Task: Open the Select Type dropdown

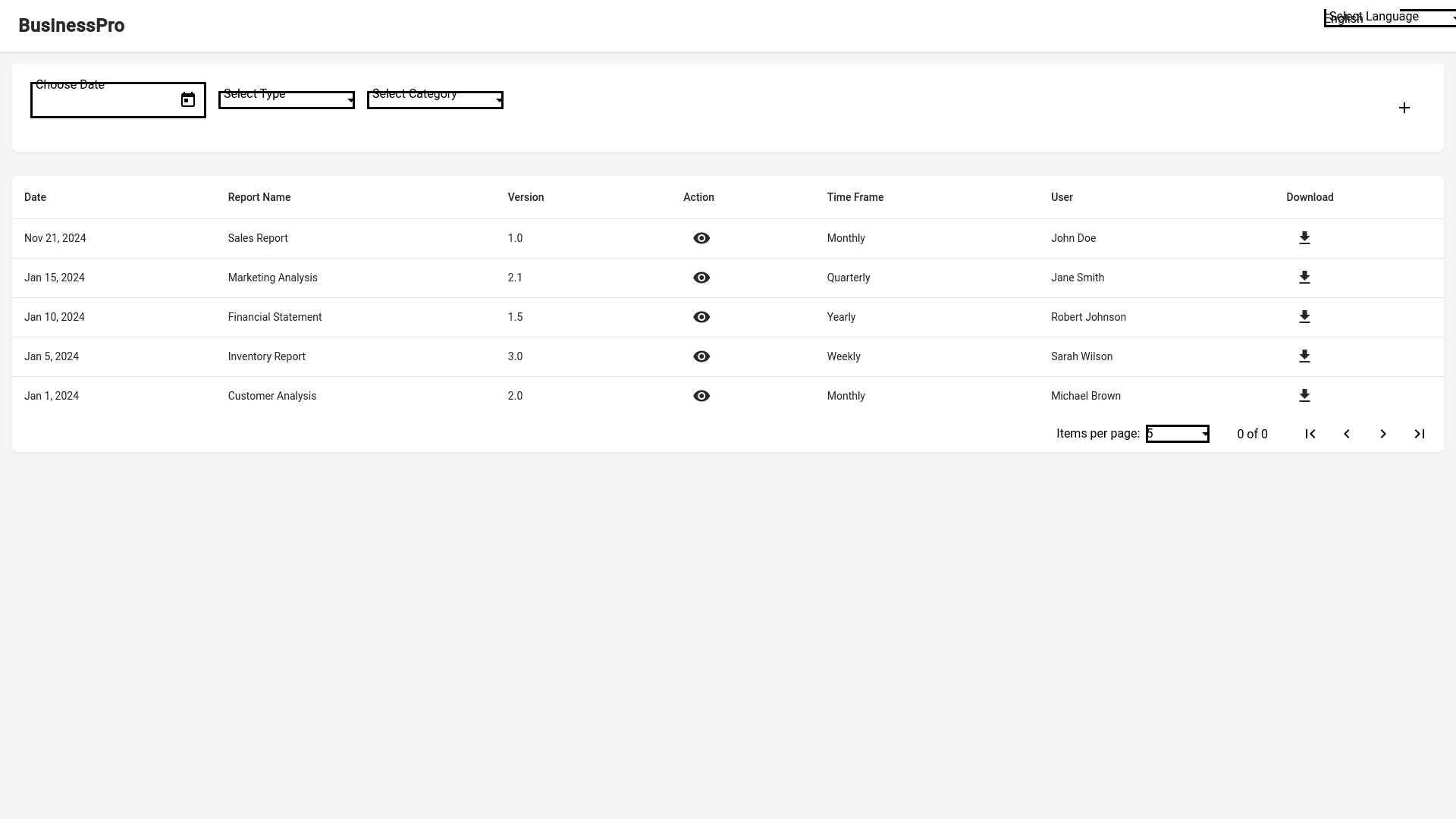Action: pos(286,100)
